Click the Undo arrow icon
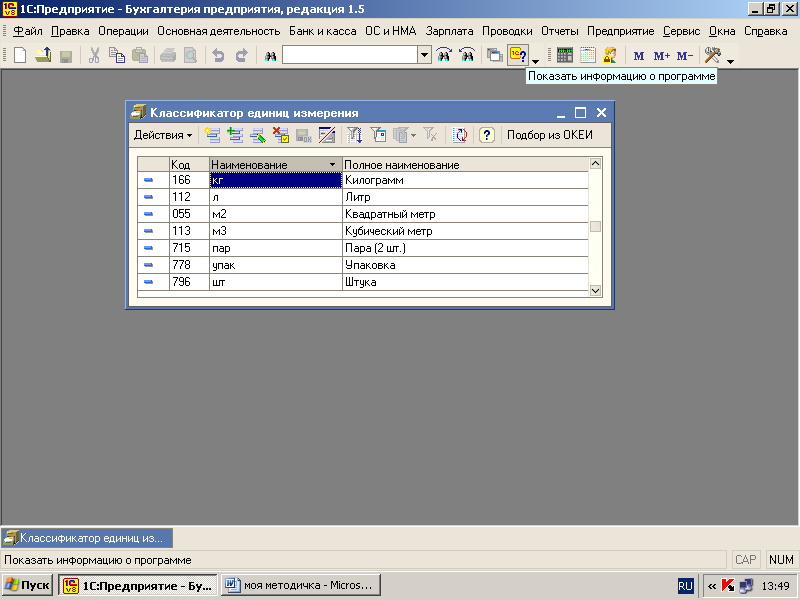The width and height of the screenshot is (800, 600). 218,55
